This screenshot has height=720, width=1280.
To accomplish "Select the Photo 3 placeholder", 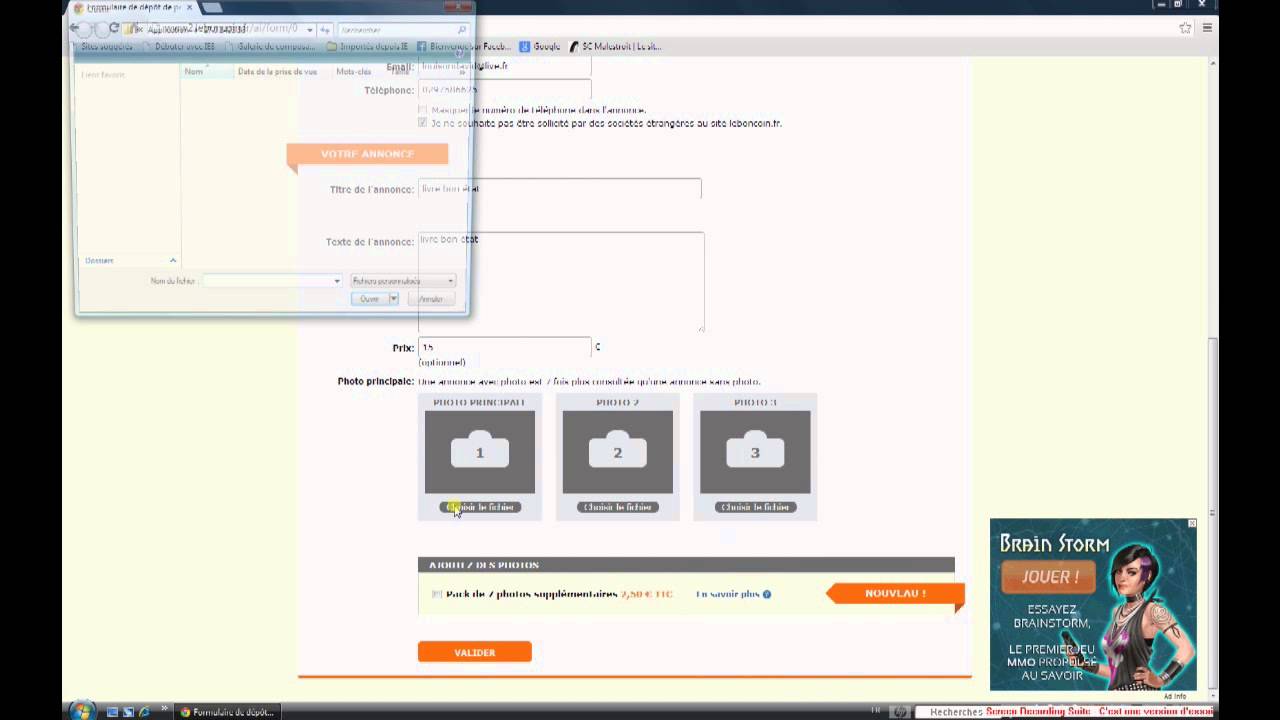I will (x=755, y=452).
